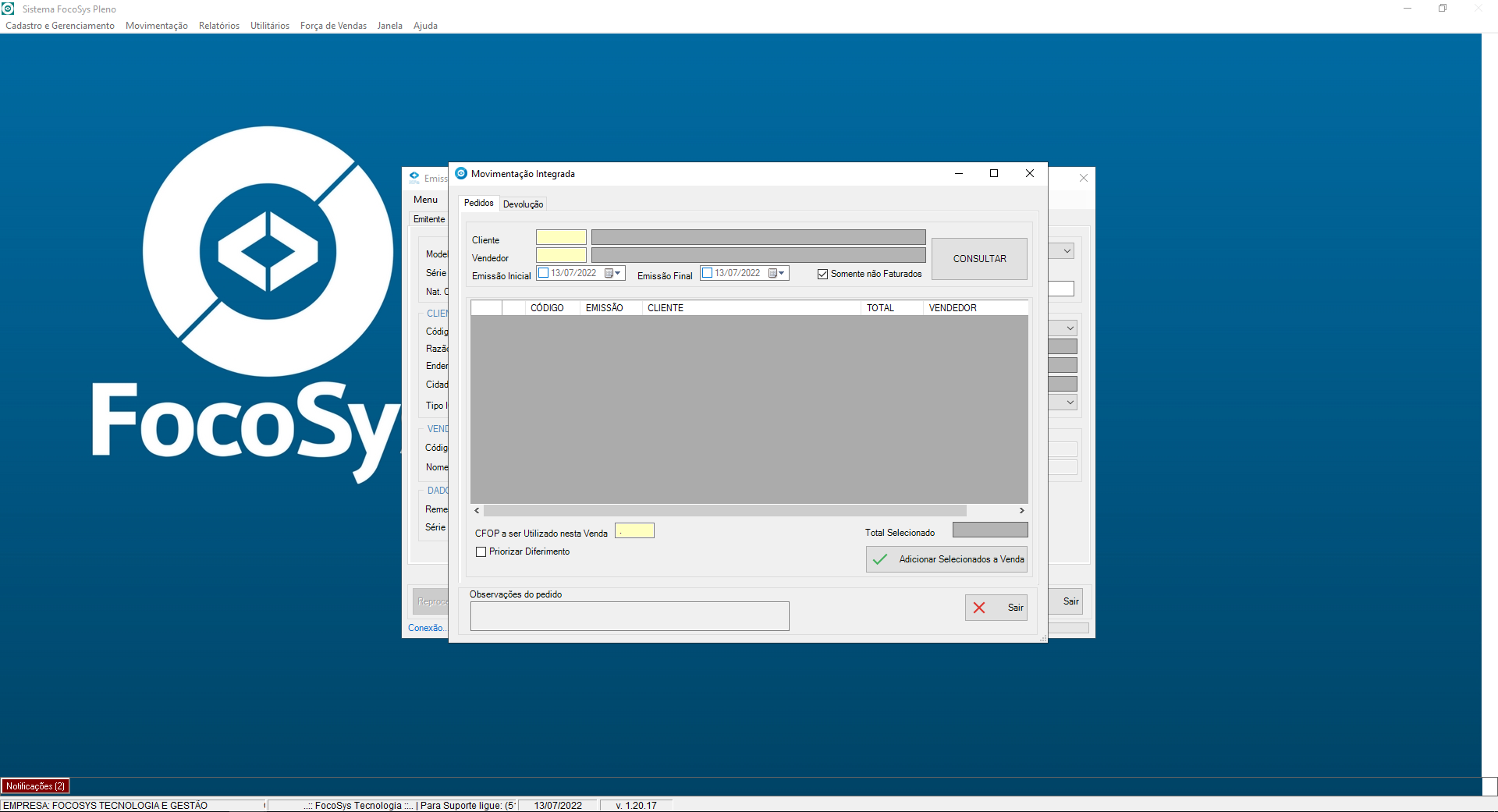Click the horizontal scrollbar of orders grid

click(x=726, y=510)
